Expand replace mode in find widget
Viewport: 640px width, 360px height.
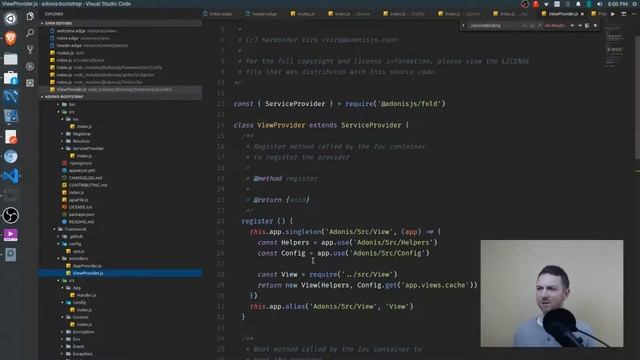coord(463,25)
